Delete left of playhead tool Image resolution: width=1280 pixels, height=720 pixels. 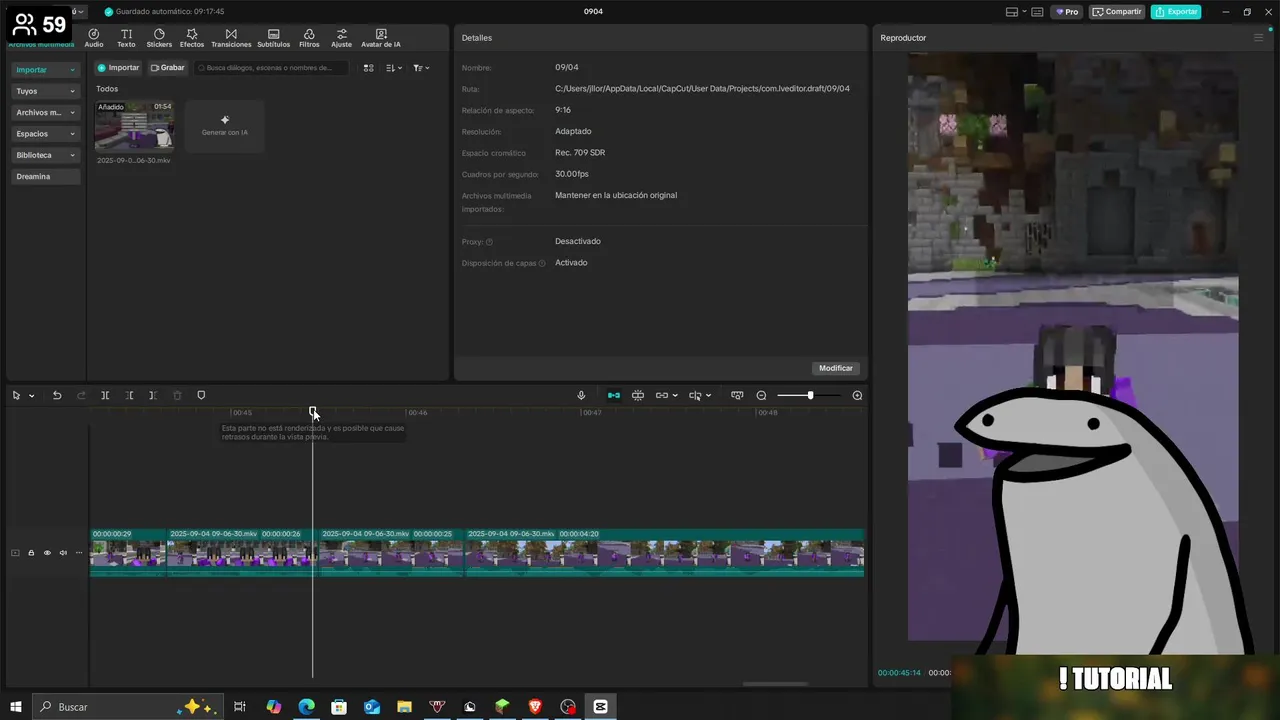point(129,396)
